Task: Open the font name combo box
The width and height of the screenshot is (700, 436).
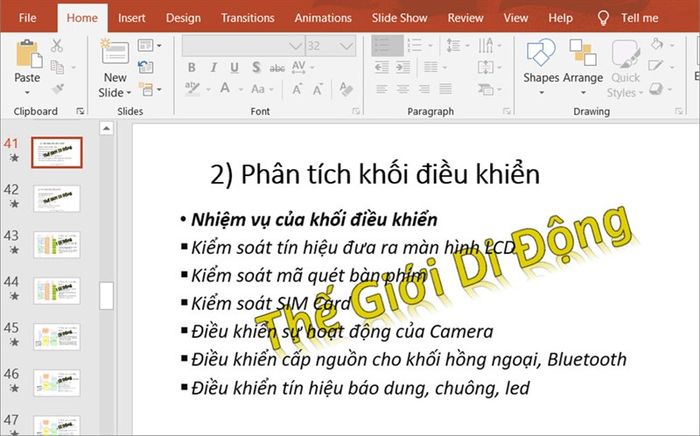Action: [243, 46]
